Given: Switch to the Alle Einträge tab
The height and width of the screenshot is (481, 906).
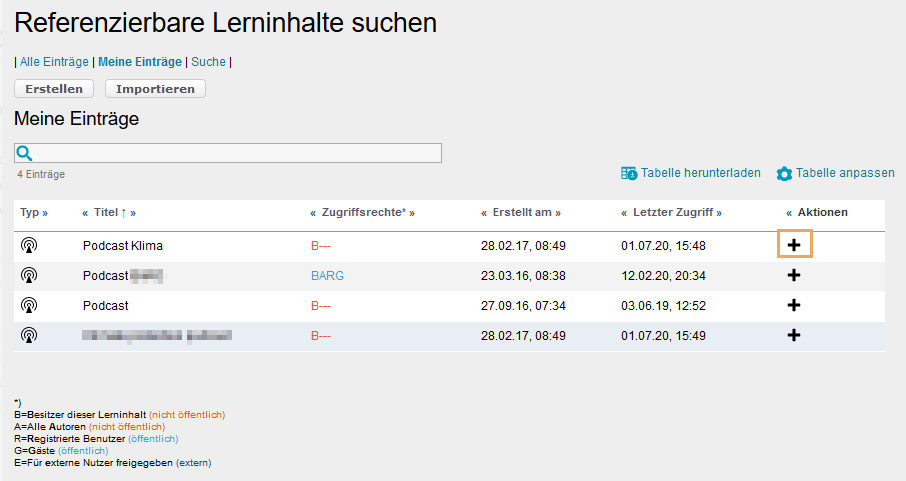Looking at the screenshot, I should pyautogui.click(x=54, y=62).
